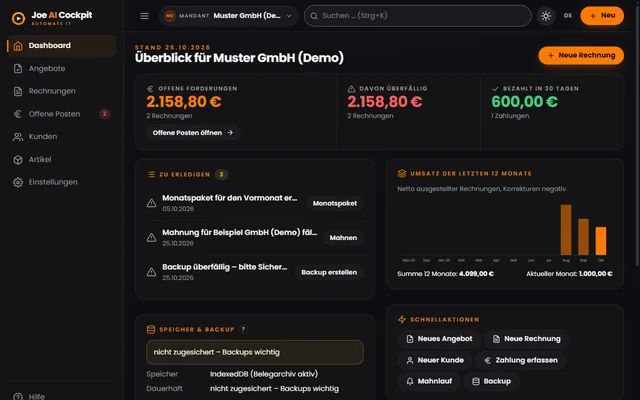The height and width of the screenshot is (400, 640).
Task: Click the list icon beside Zu erledigen
Action: tap(151, 175)
